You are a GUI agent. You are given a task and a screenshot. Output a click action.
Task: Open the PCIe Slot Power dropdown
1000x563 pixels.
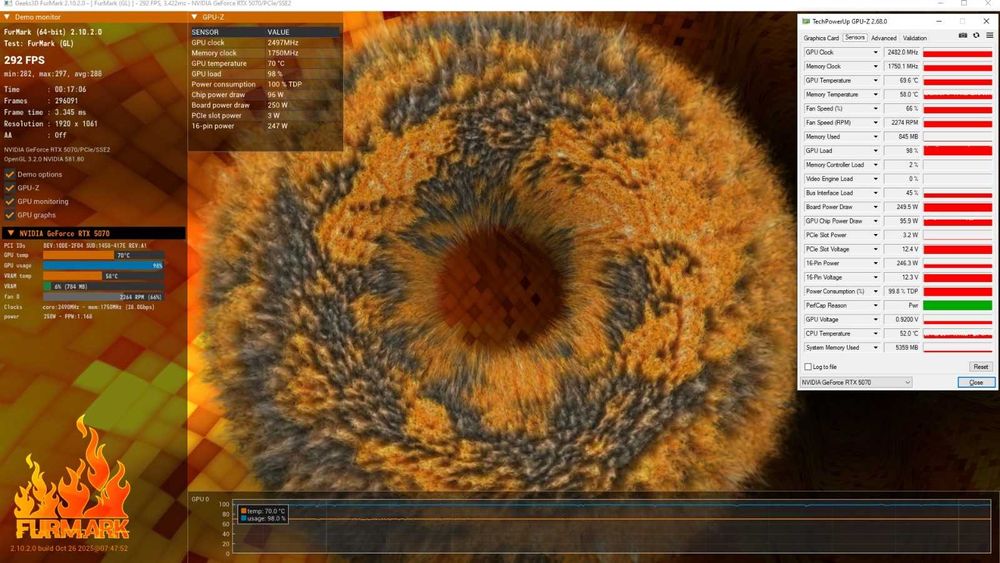click(875, 235)
